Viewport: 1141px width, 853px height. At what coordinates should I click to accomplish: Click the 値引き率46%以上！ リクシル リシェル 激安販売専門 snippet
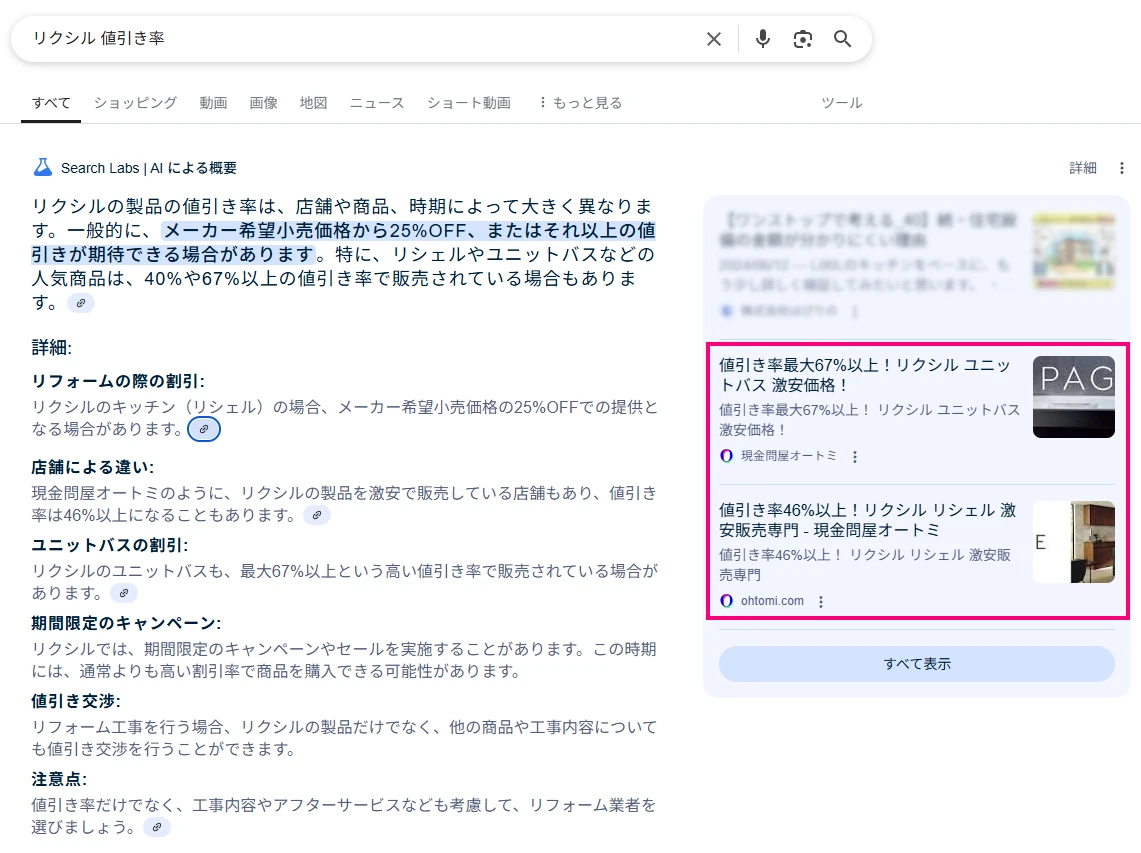(x=865, y=565)
